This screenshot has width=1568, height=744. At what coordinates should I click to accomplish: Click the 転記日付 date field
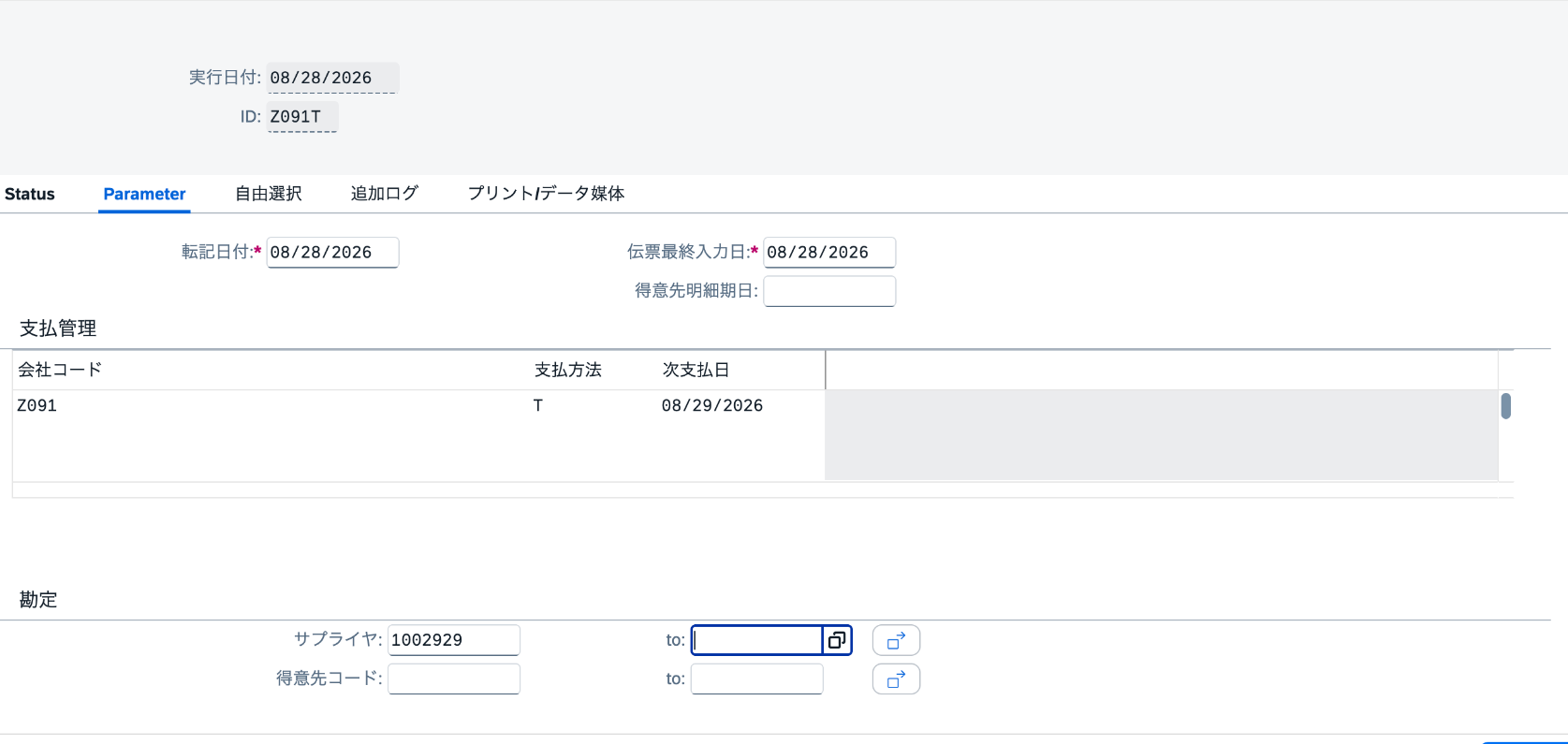332,253
